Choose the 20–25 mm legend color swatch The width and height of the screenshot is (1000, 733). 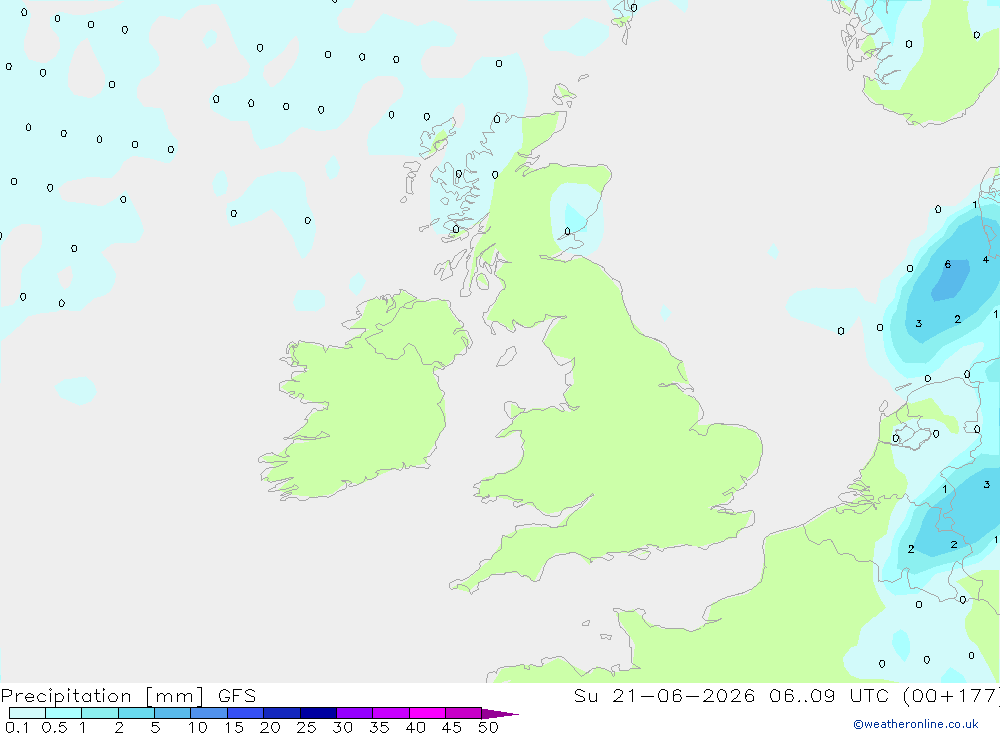click(x=282, y=713)
